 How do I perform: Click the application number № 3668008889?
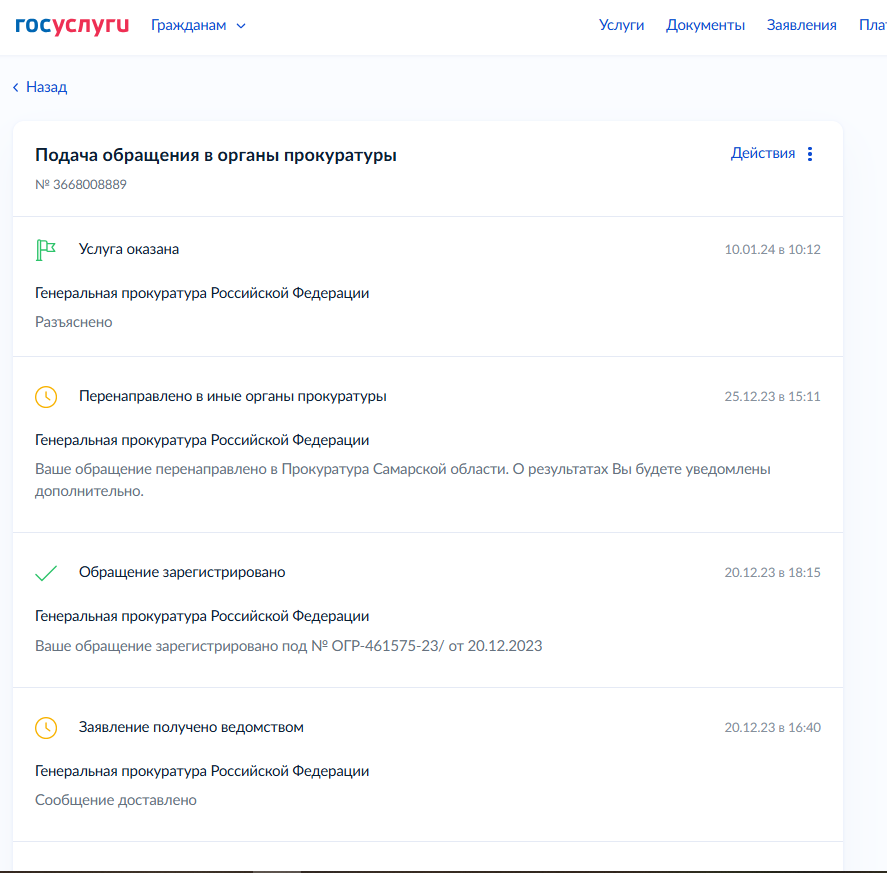81,184
